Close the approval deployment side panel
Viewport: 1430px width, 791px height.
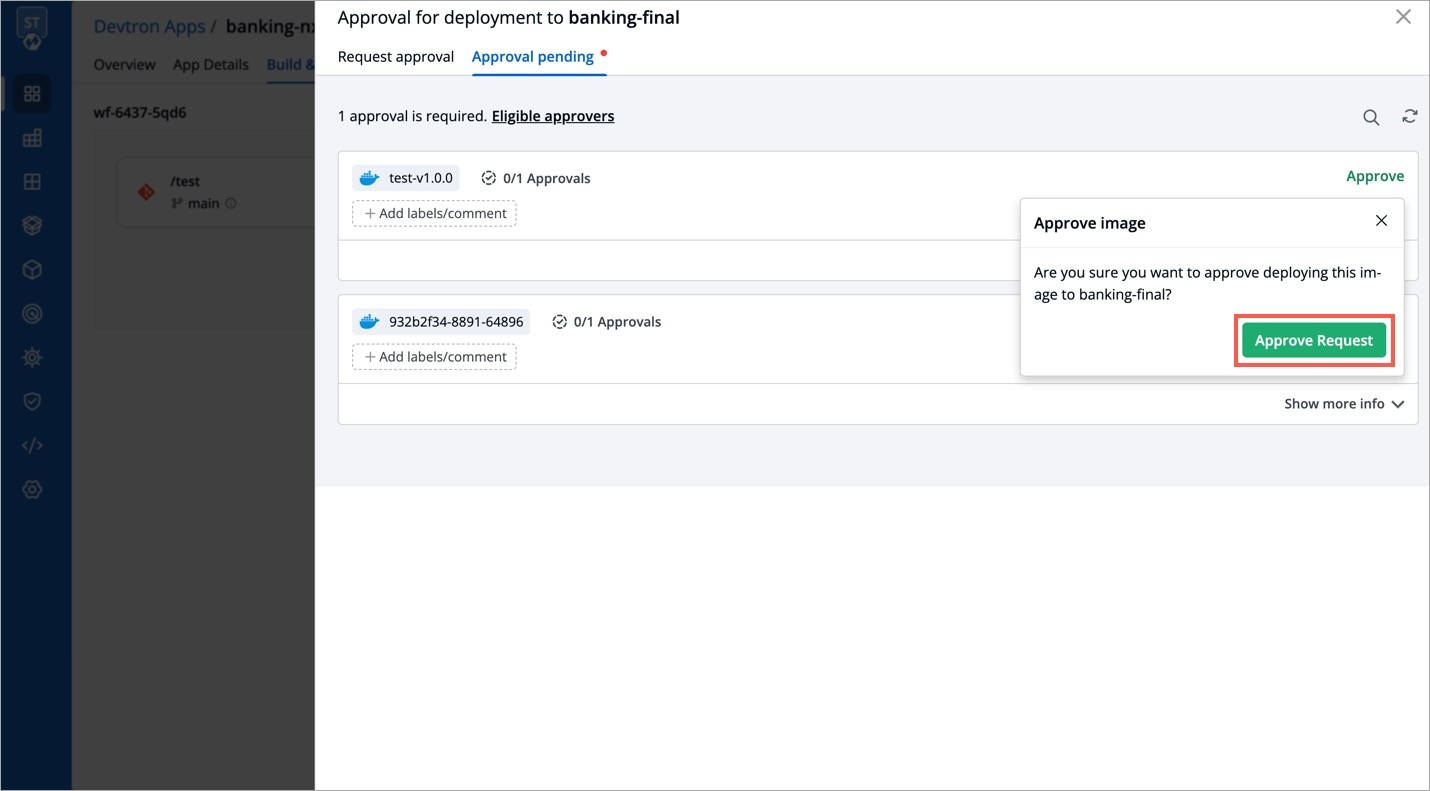pyautogui.click(x=1403, y=17)
